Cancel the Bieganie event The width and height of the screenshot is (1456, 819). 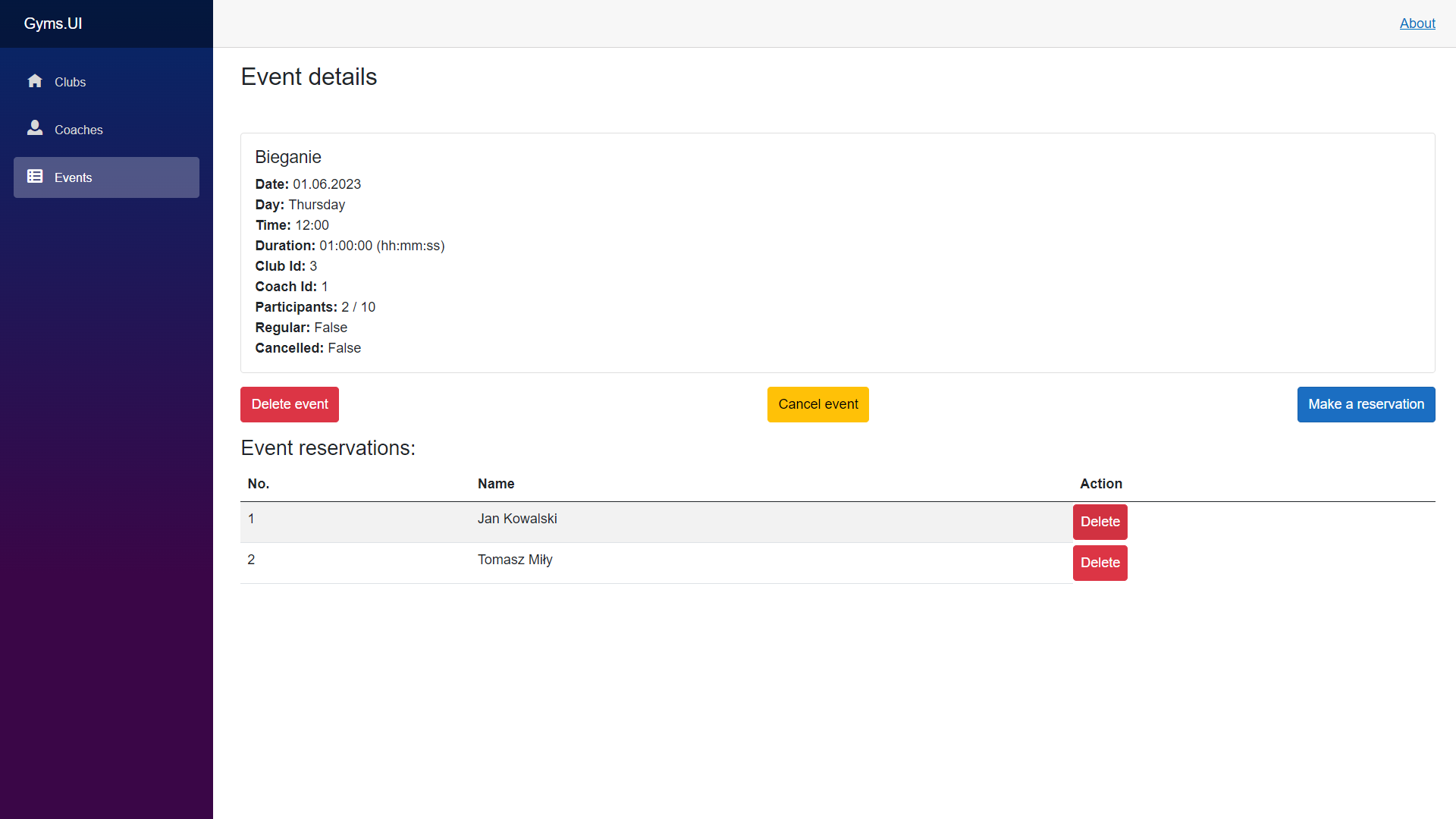[x=817, y=404]
